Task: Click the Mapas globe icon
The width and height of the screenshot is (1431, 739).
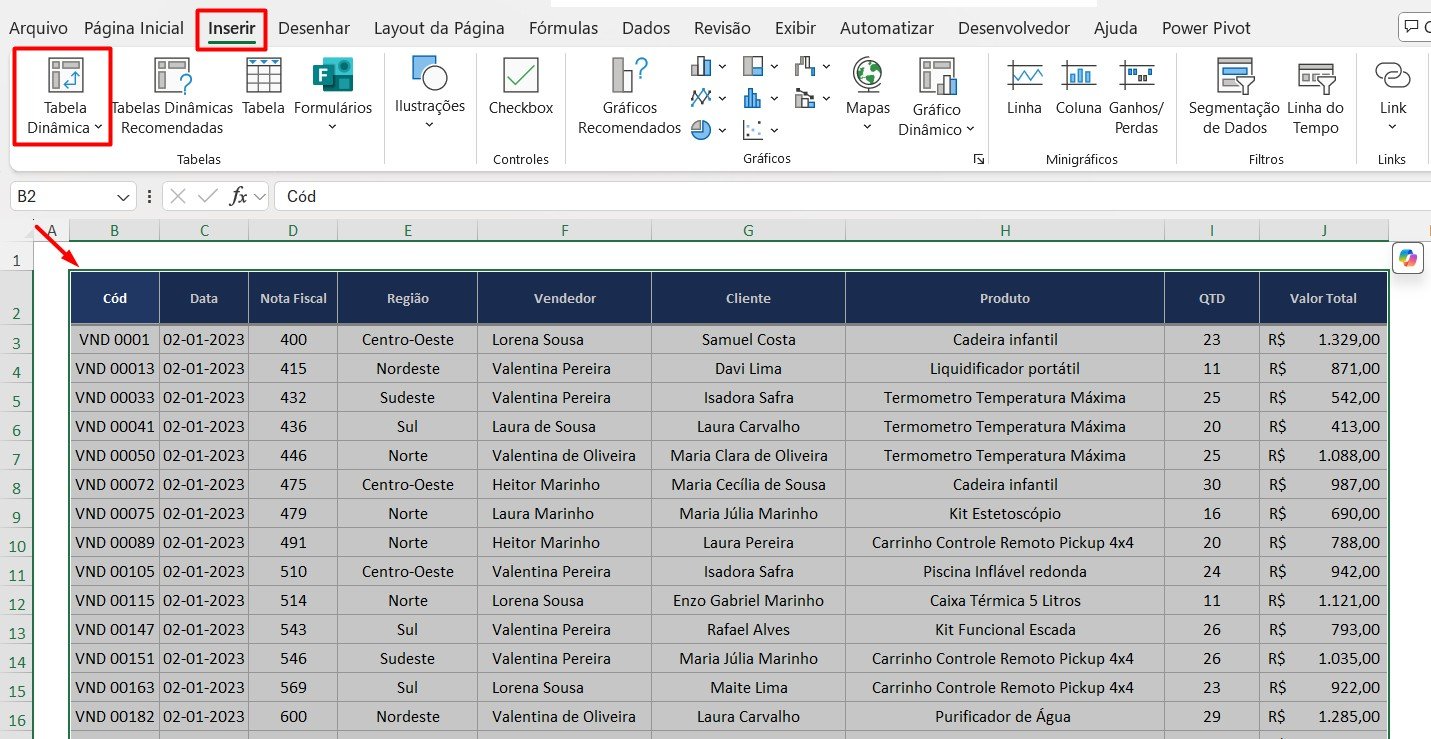Action: (867, 75)
